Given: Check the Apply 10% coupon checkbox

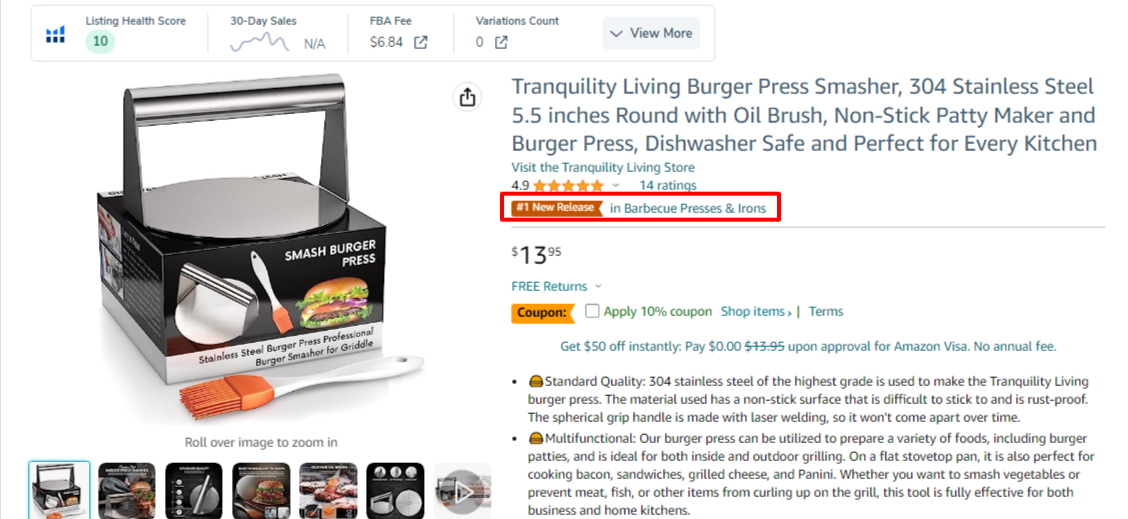Looking at the screenshot, I should (592, 312).
